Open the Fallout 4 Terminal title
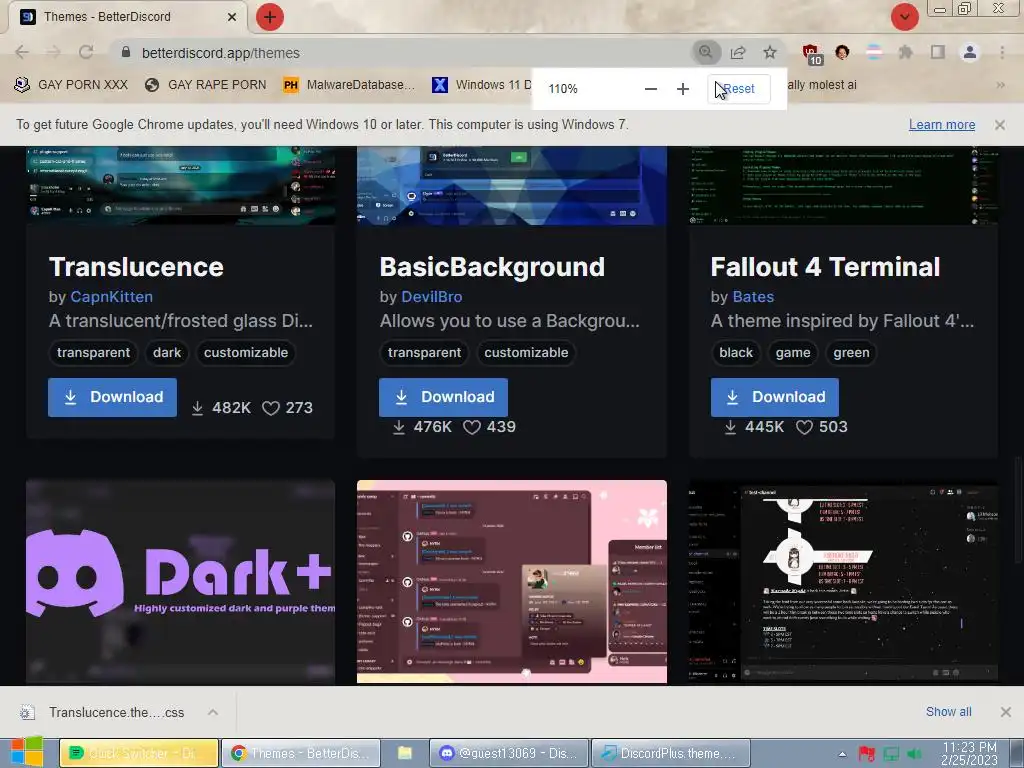 [825, 267]
